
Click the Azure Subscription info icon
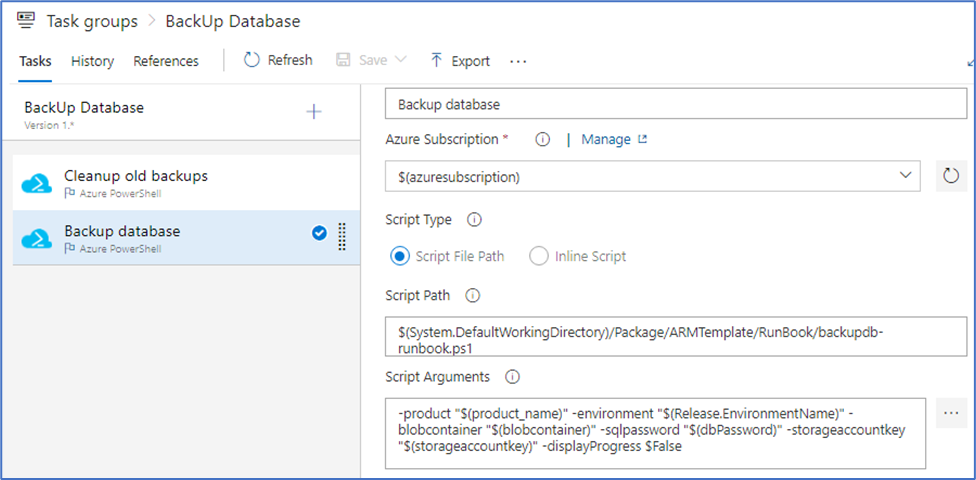pyautogui.click(x=543, y=140)
